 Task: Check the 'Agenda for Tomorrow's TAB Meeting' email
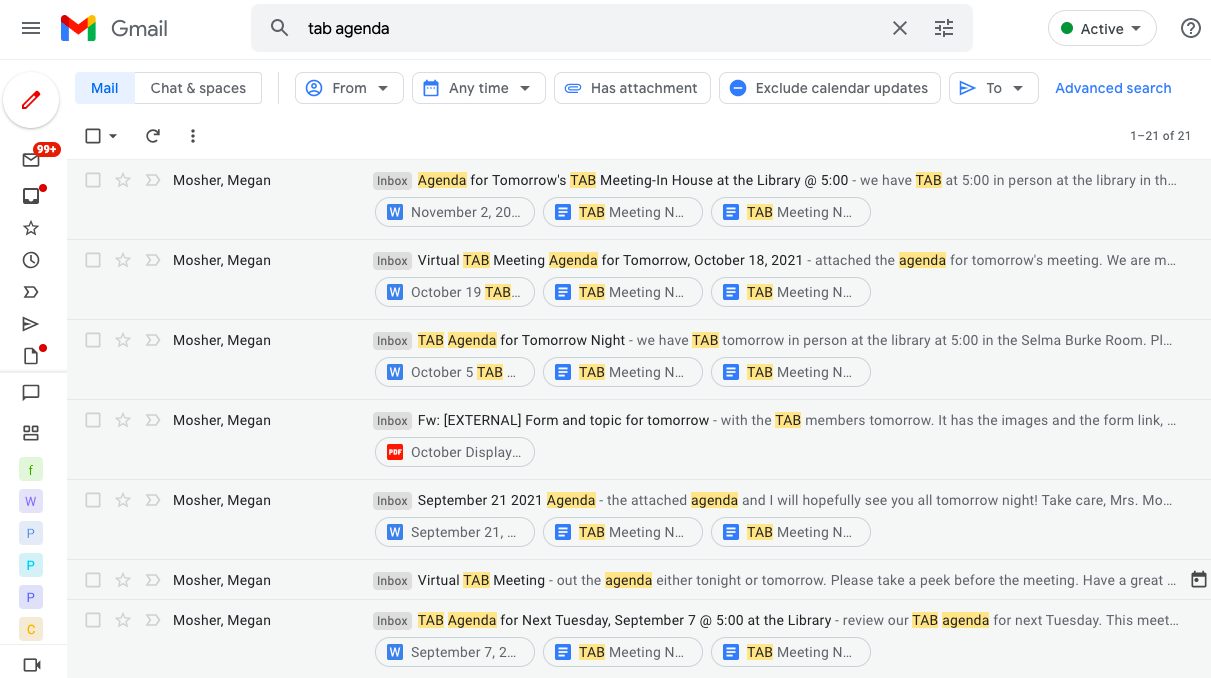coord(93,180)
